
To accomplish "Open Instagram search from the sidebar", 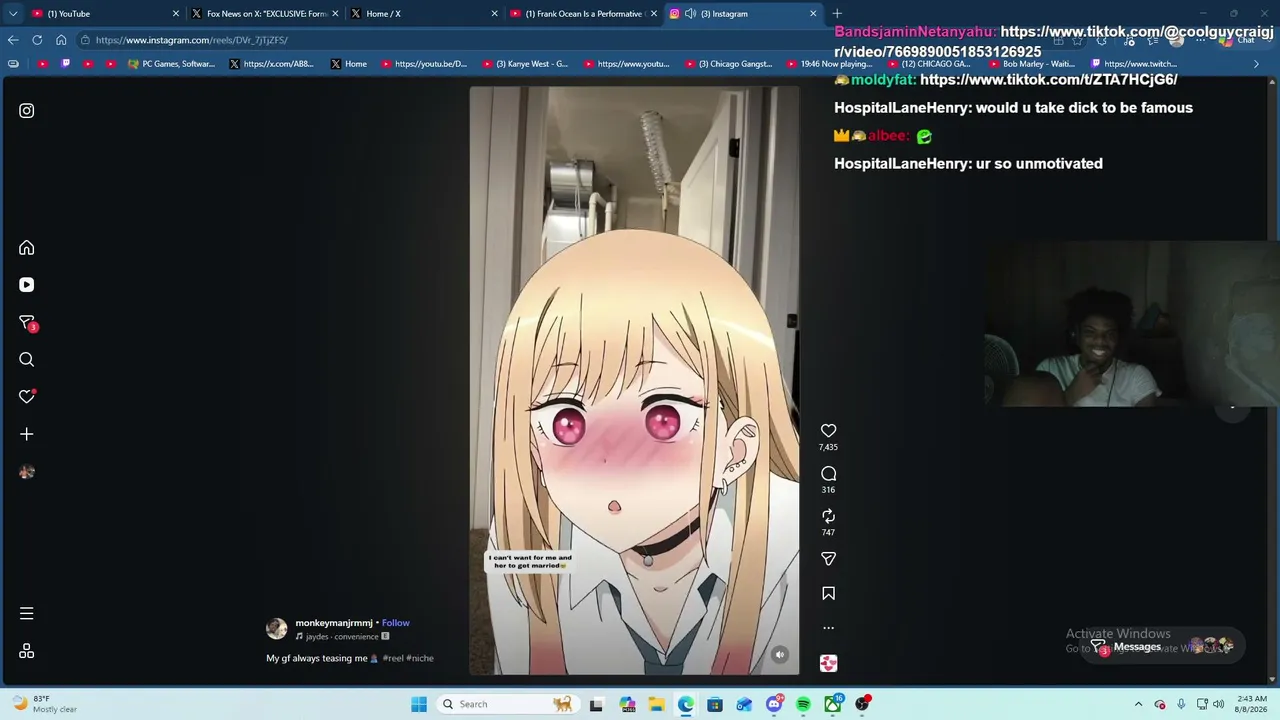I will pos(27,360).
